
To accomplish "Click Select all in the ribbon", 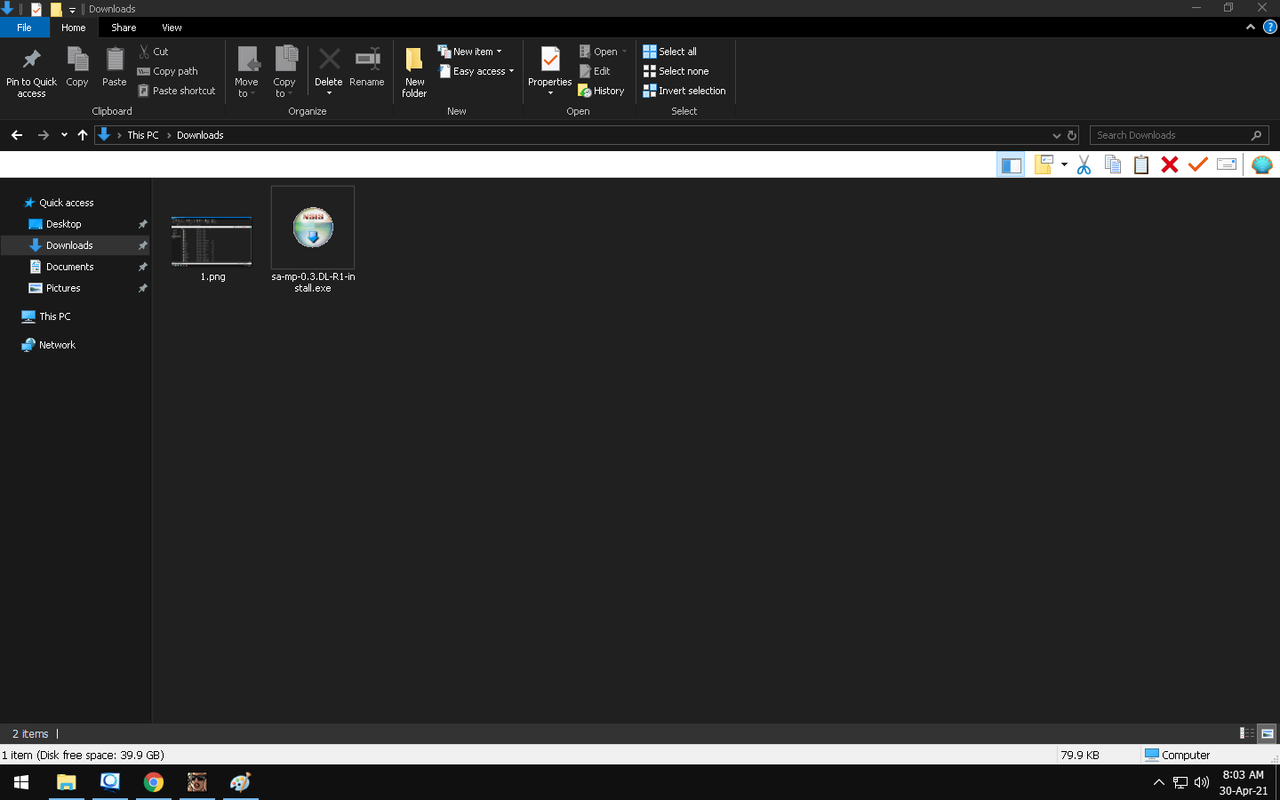I will (670, 51).
